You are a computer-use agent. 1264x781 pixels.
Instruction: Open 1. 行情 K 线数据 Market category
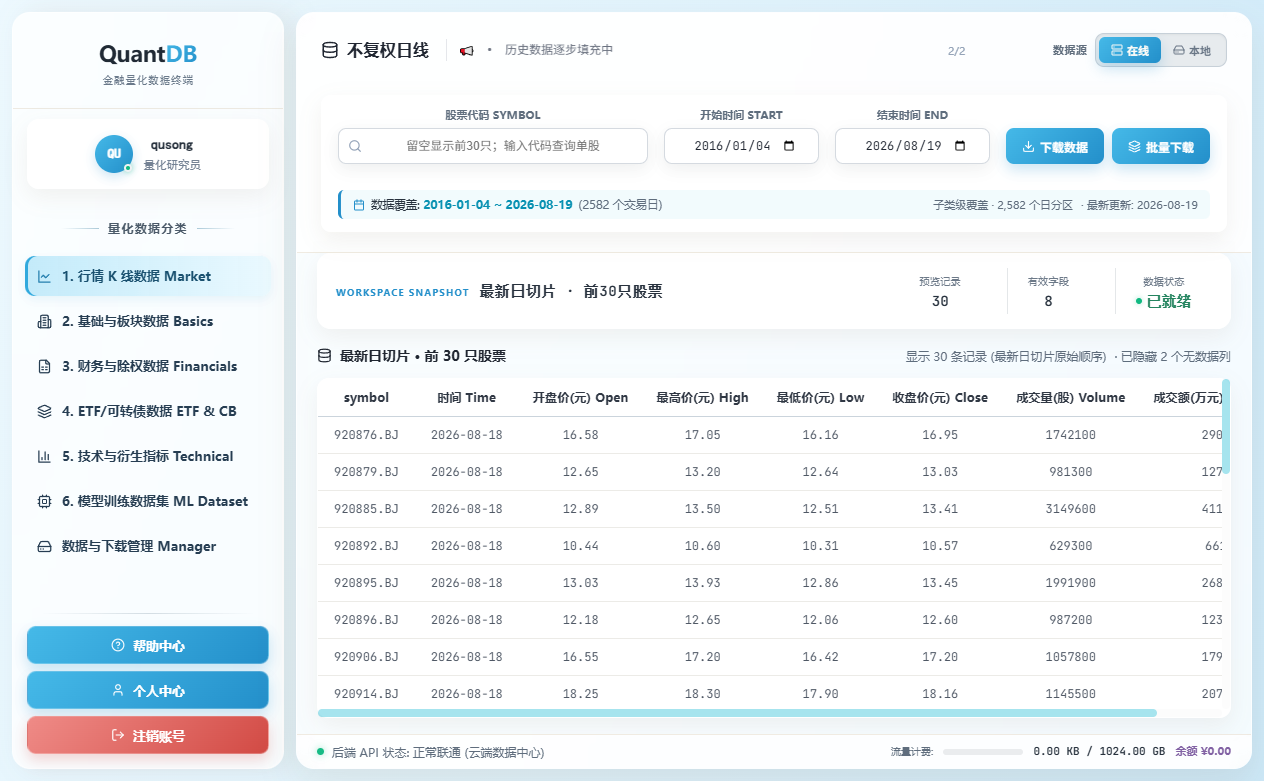click(148, 276)
